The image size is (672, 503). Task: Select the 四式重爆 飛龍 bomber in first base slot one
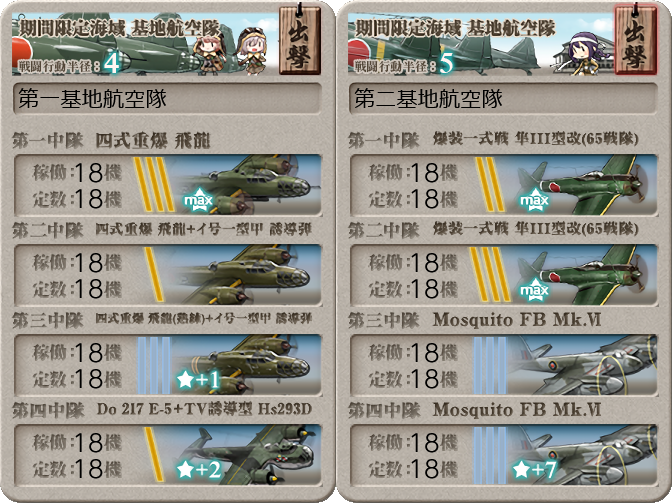tap(168, 185)
